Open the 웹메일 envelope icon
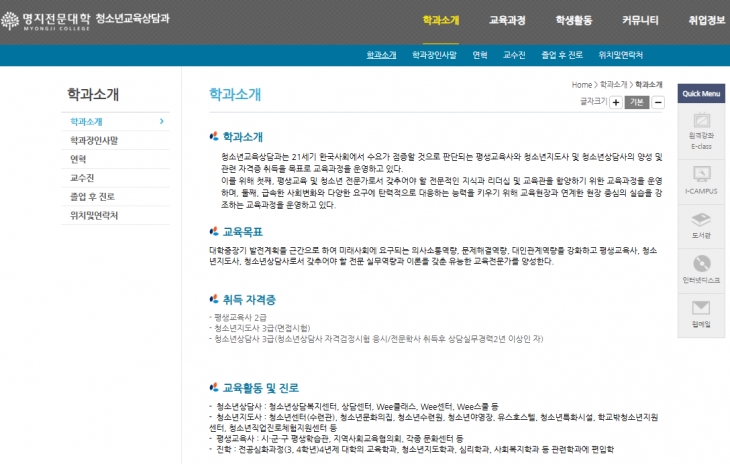The width and height of the screenshot is (730, 464). coord(701,309)
